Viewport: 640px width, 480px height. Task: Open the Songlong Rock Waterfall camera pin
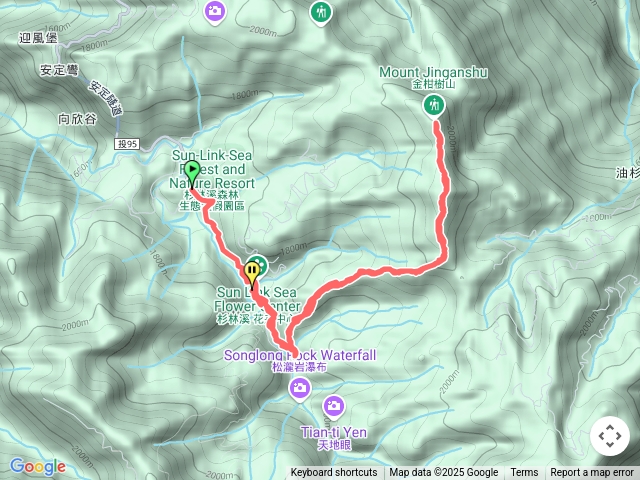coord(300,389)
